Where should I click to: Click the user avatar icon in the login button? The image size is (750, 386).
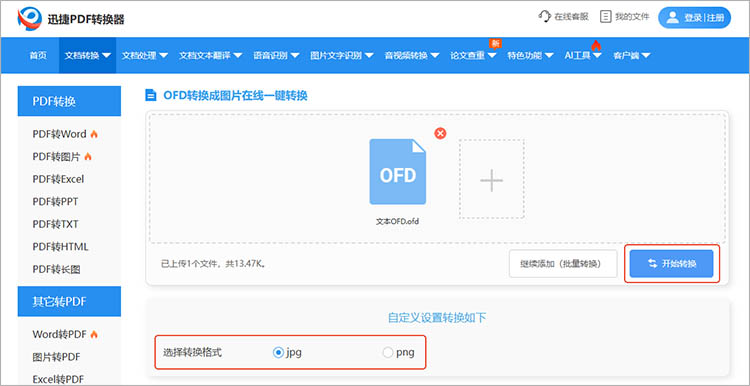coord(673,18)
